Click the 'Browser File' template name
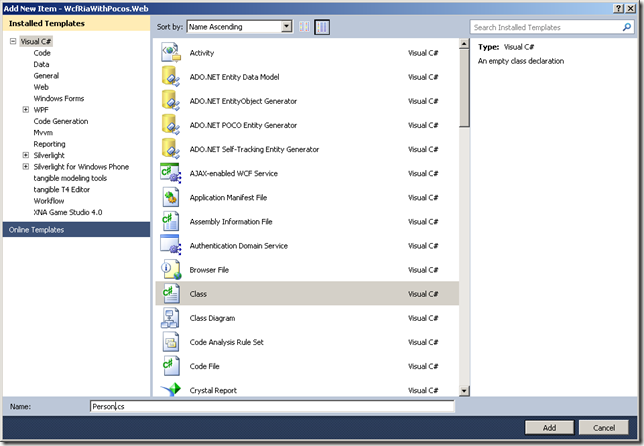Image resolution: width=644 pixels, height=446 pixels. pyautogui.click(x=209, y=270)
